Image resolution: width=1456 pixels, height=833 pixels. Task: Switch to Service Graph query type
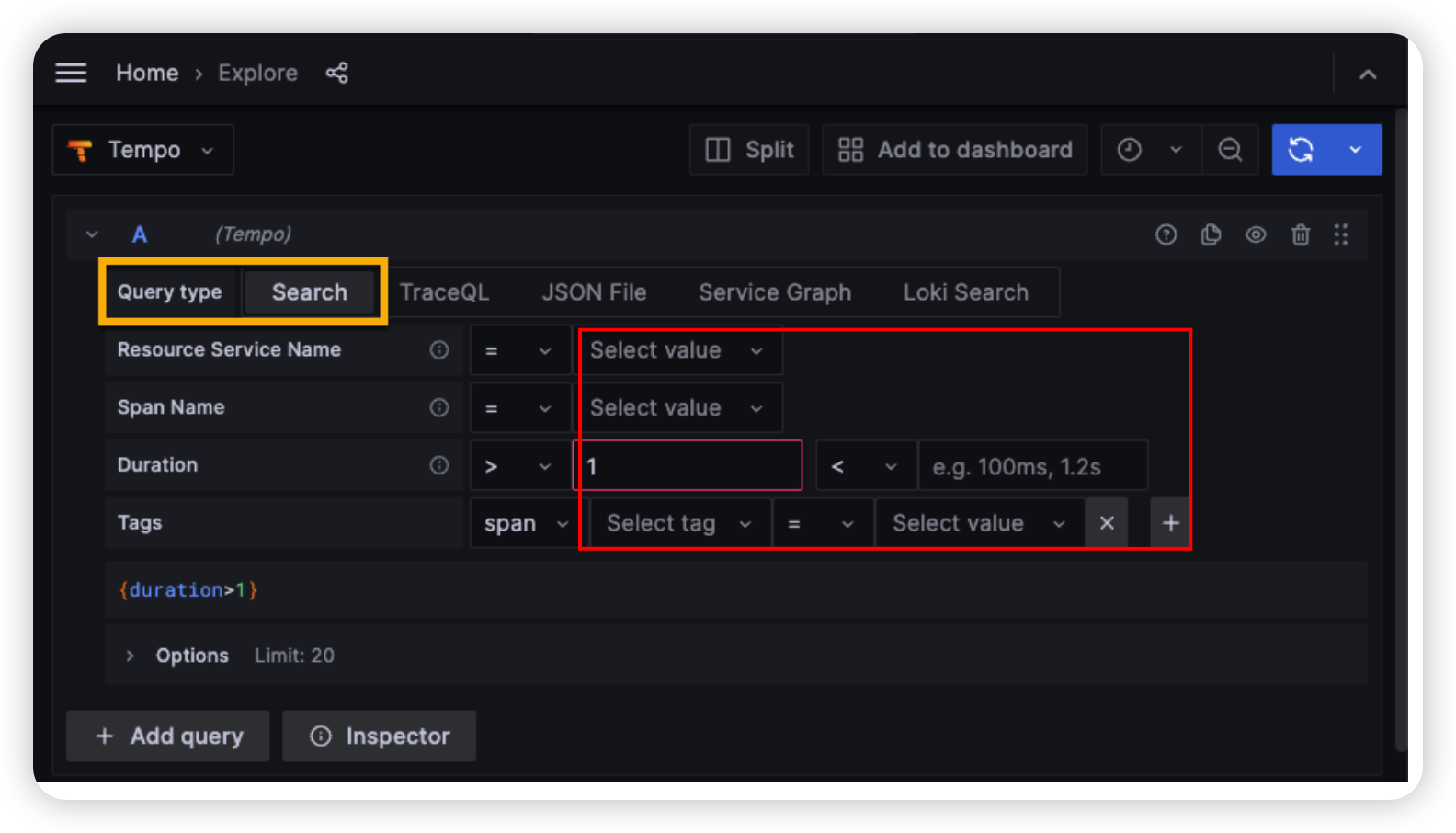click(775, 292)
